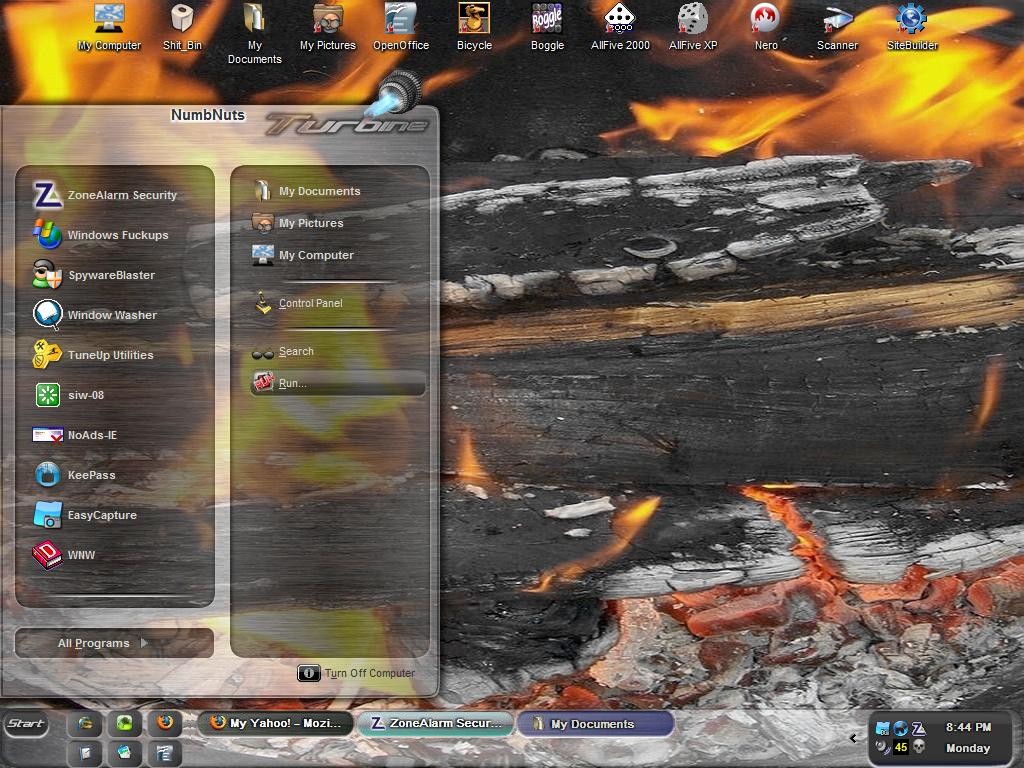Image resolution: width=1024 pixels, height=768 pixels.
Task: Click the Start button
Action: coord(26,724)
